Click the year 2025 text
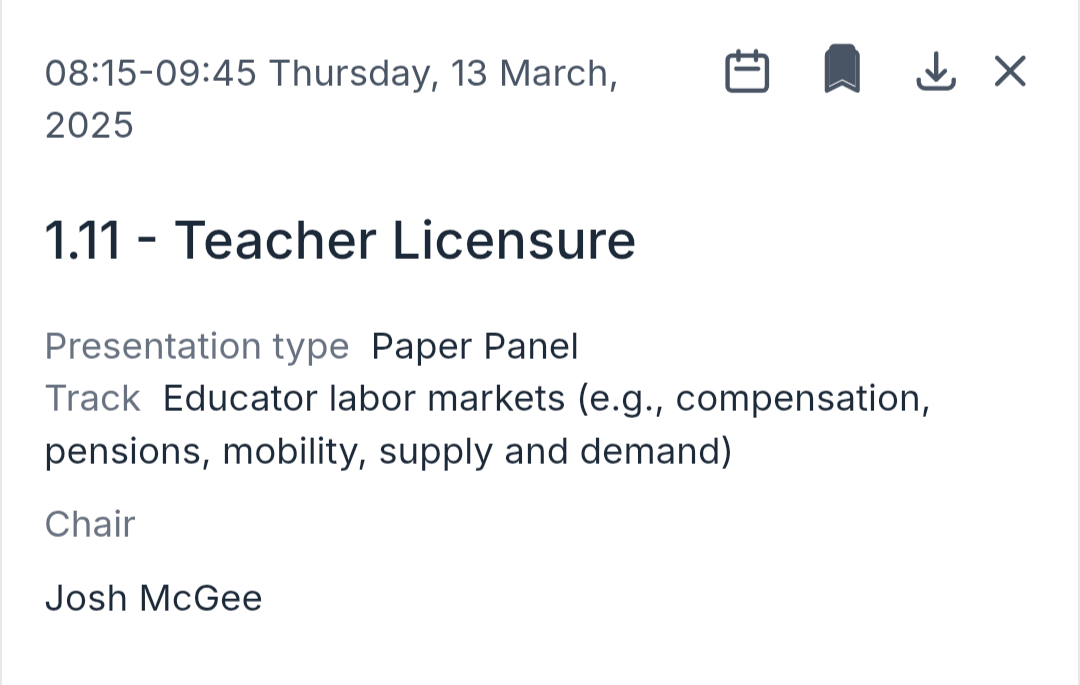This screenshot has height=685, width=1080. 89,126
